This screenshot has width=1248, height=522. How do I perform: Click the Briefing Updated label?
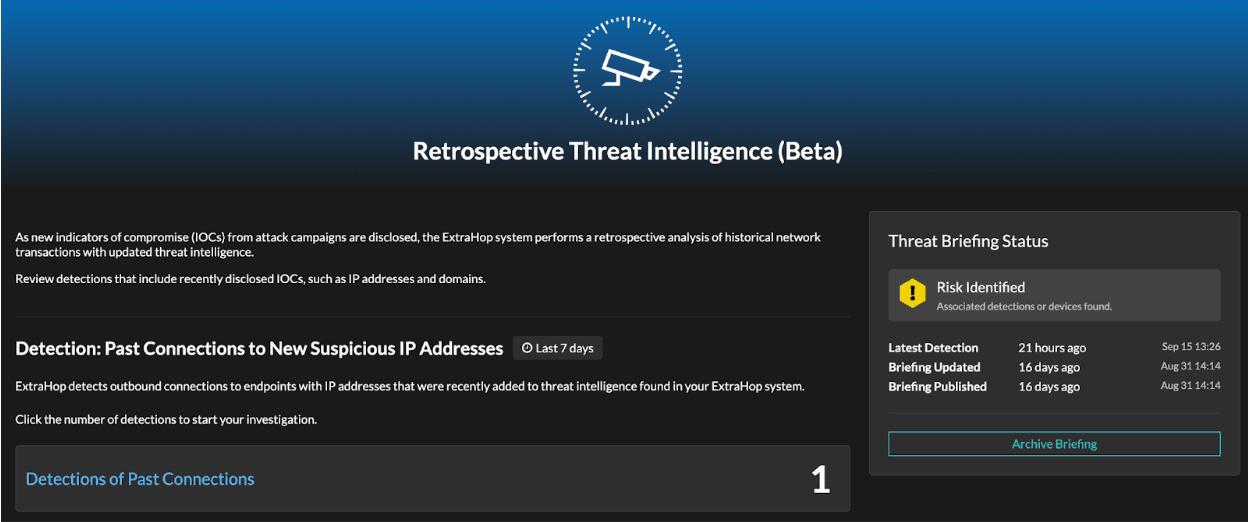coord(934,367)
